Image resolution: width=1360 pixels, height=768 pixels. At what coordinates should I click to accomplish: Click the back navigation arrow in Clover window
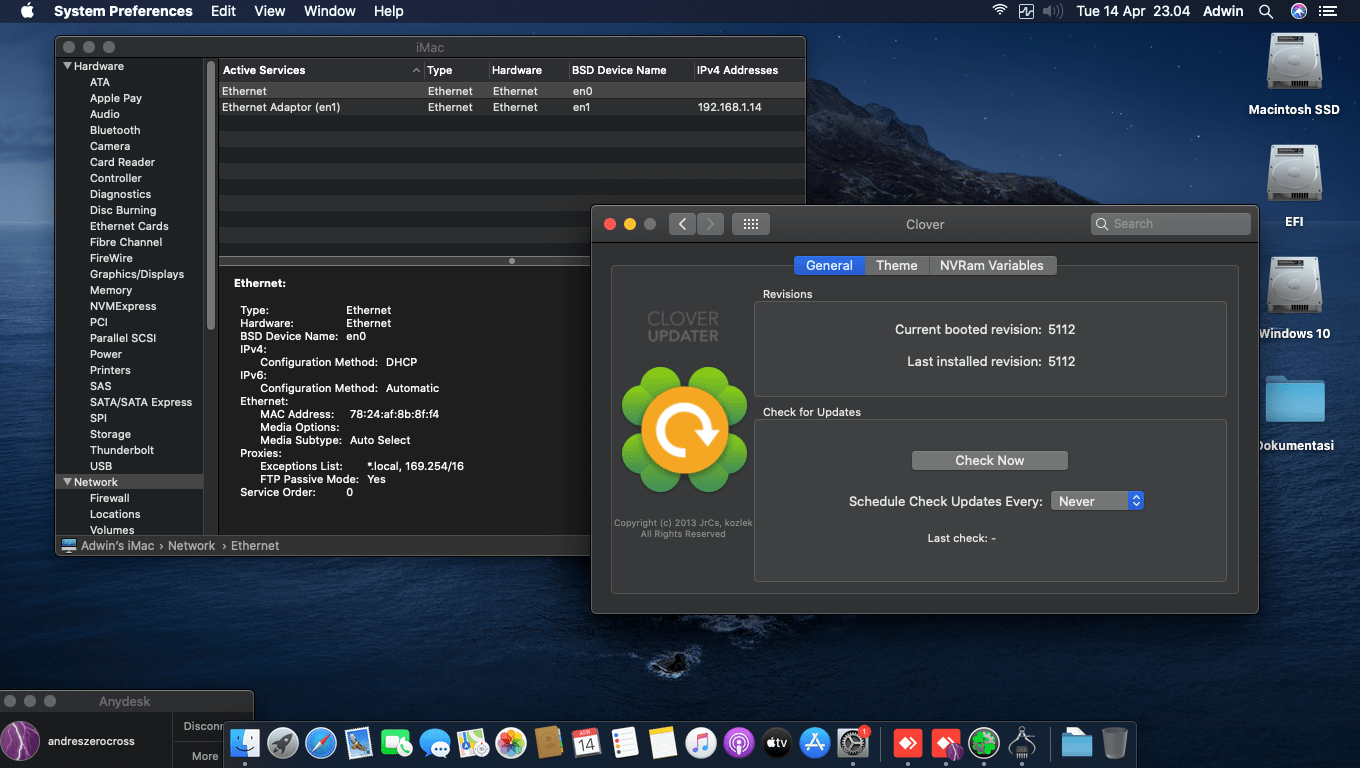point(682,224)
